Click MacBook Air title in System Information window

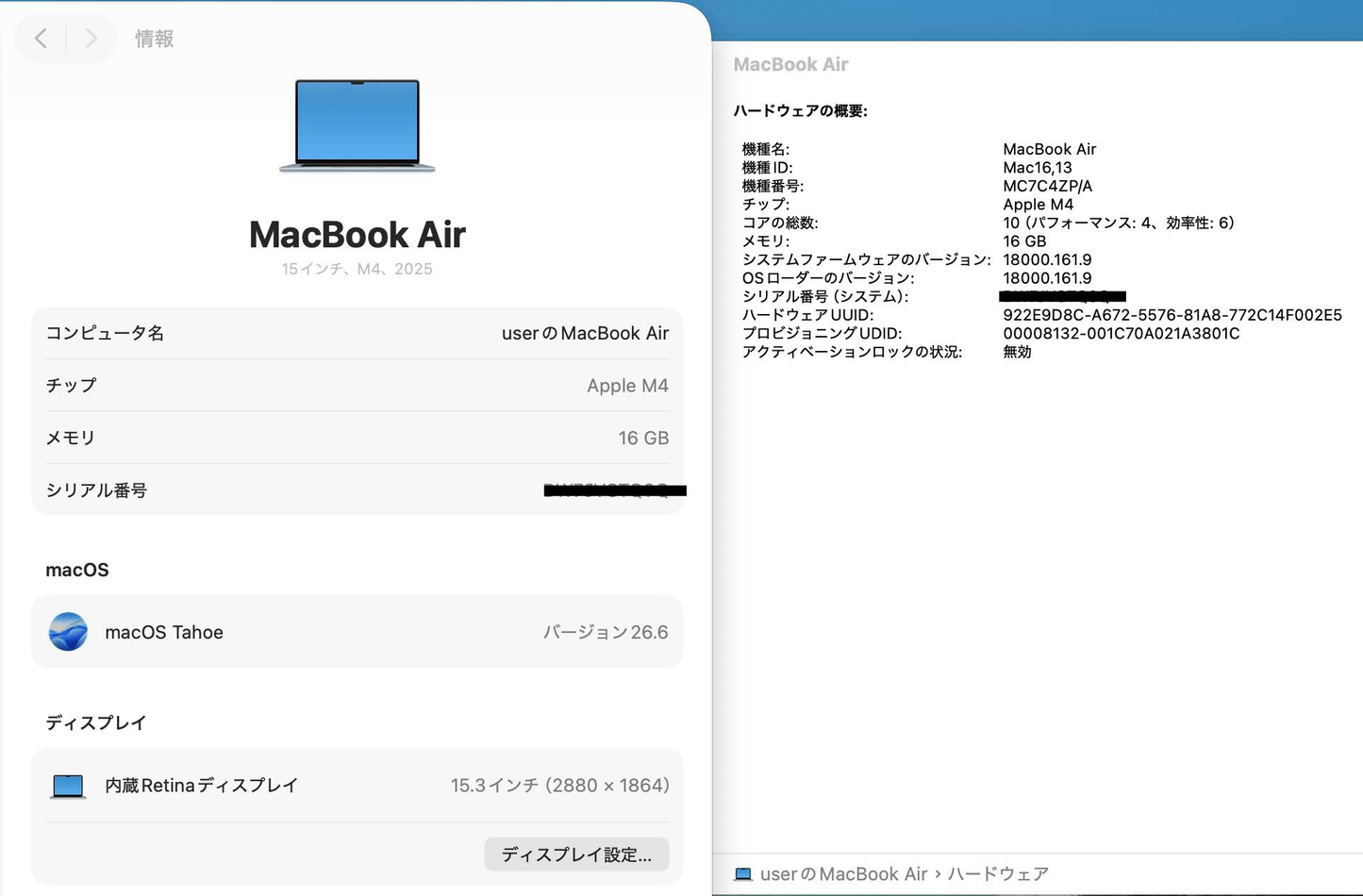pyautogui.click(x=790, y=64)
